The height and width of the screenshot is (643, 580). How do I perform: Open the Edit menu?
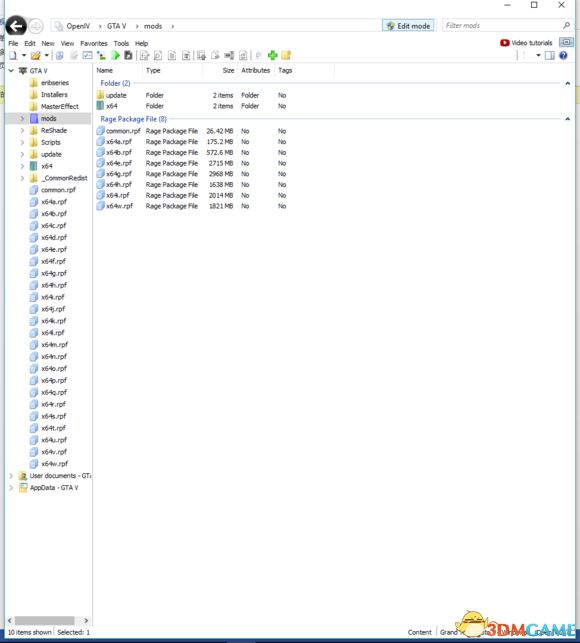coord(30,43)
